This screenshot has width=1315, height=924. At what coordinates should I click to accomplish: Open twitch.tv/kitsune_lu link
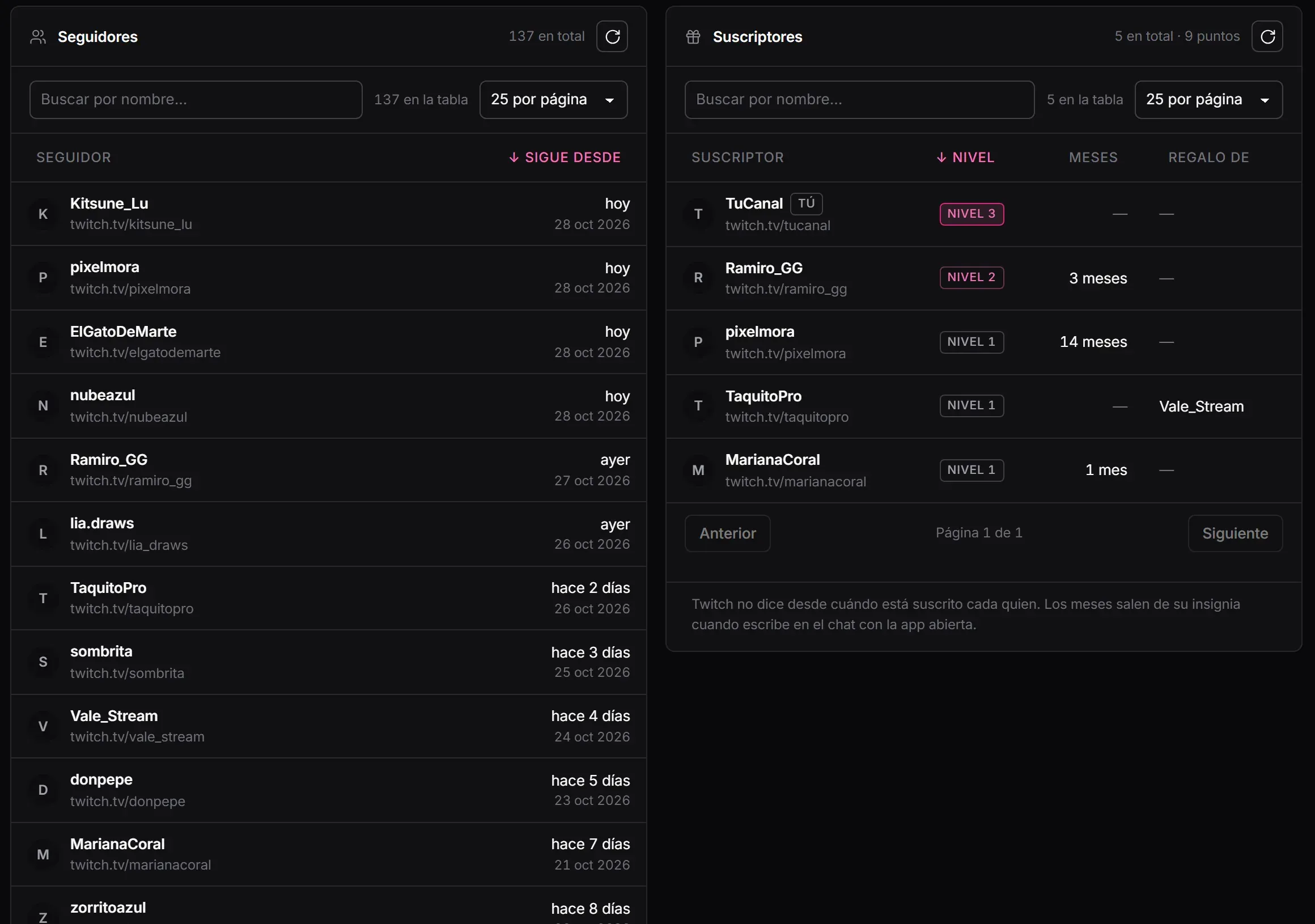point(131,224)
